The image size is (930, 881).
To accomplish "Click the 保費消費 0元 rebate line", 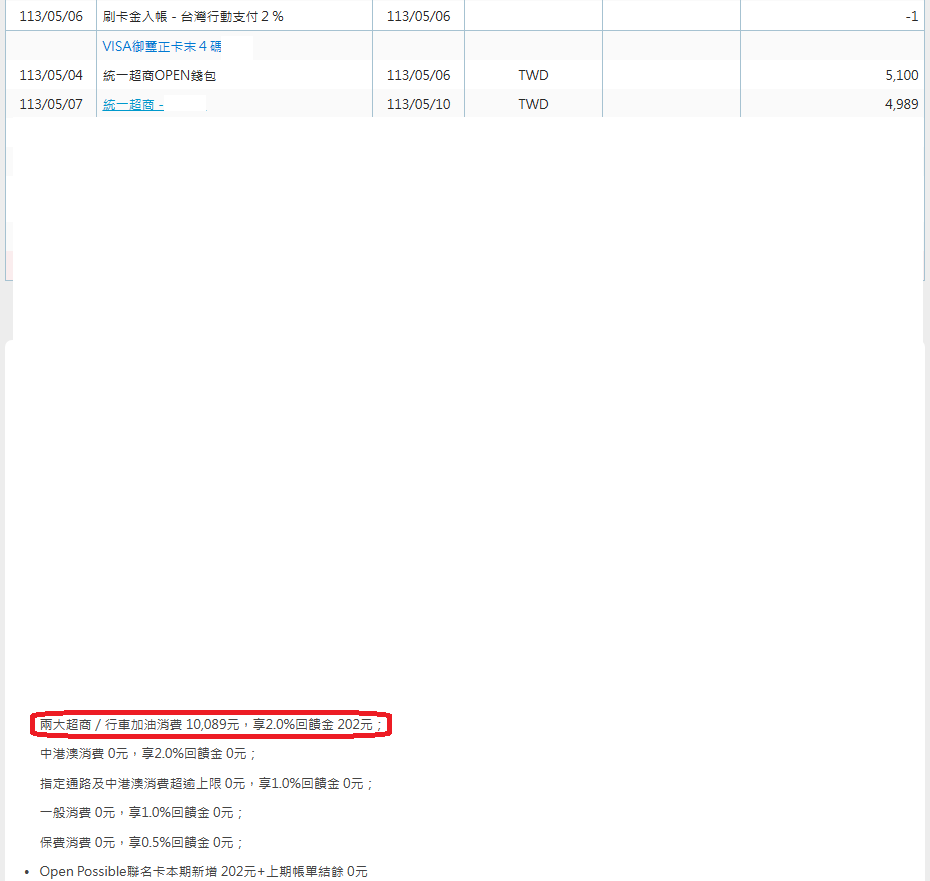I will (x=141, y=843).
